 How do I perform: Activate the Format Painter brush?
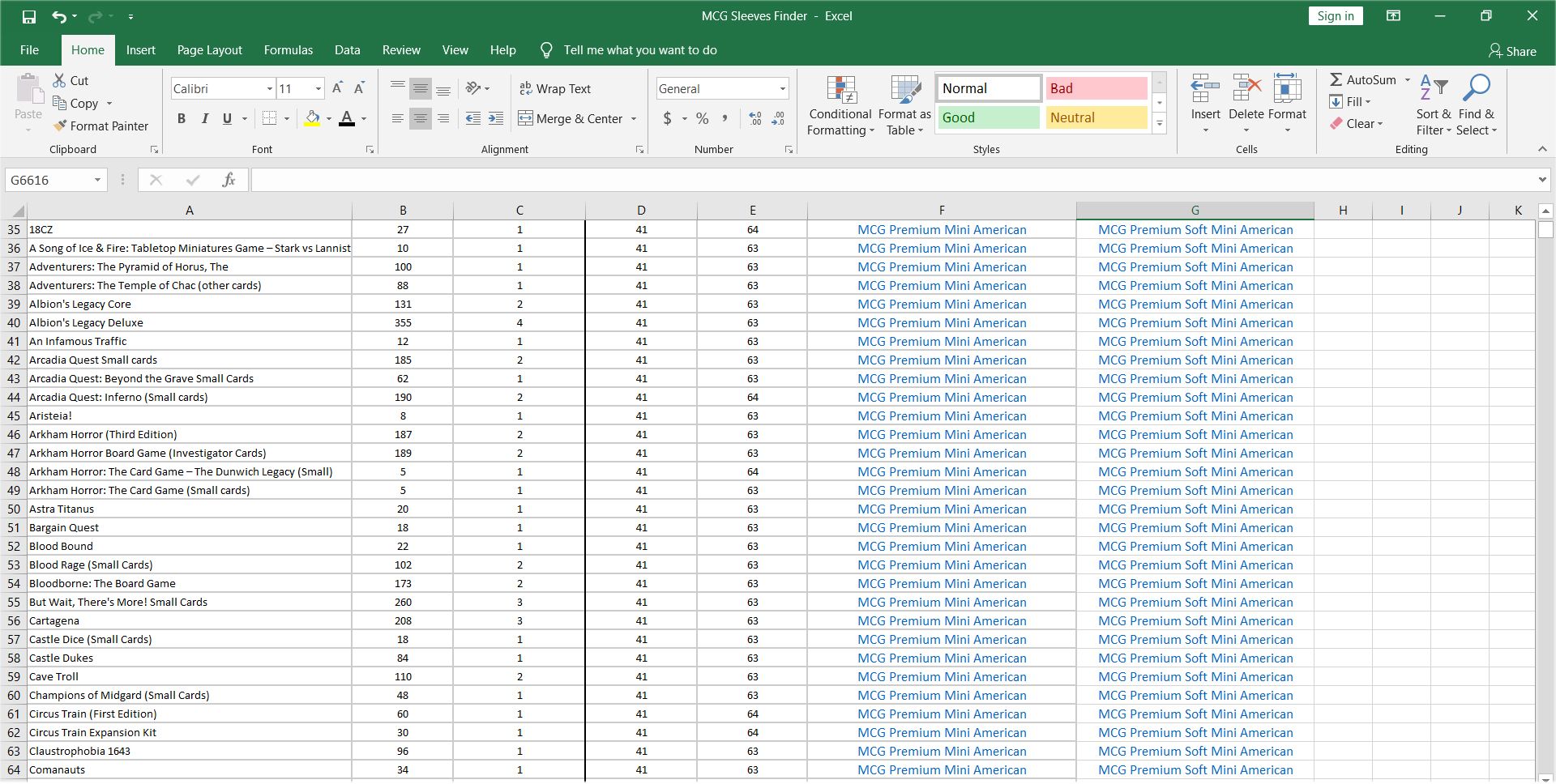tap(59, 126)
